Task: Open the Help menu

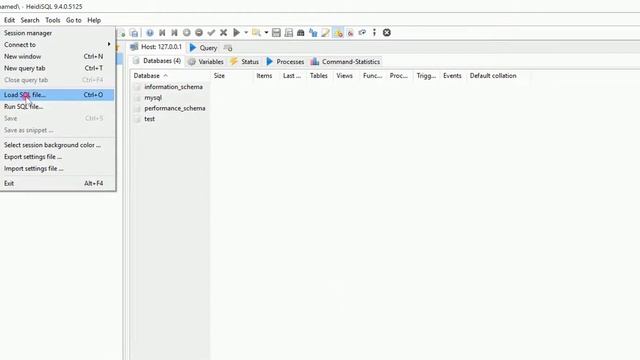Action: click(94, 20)
